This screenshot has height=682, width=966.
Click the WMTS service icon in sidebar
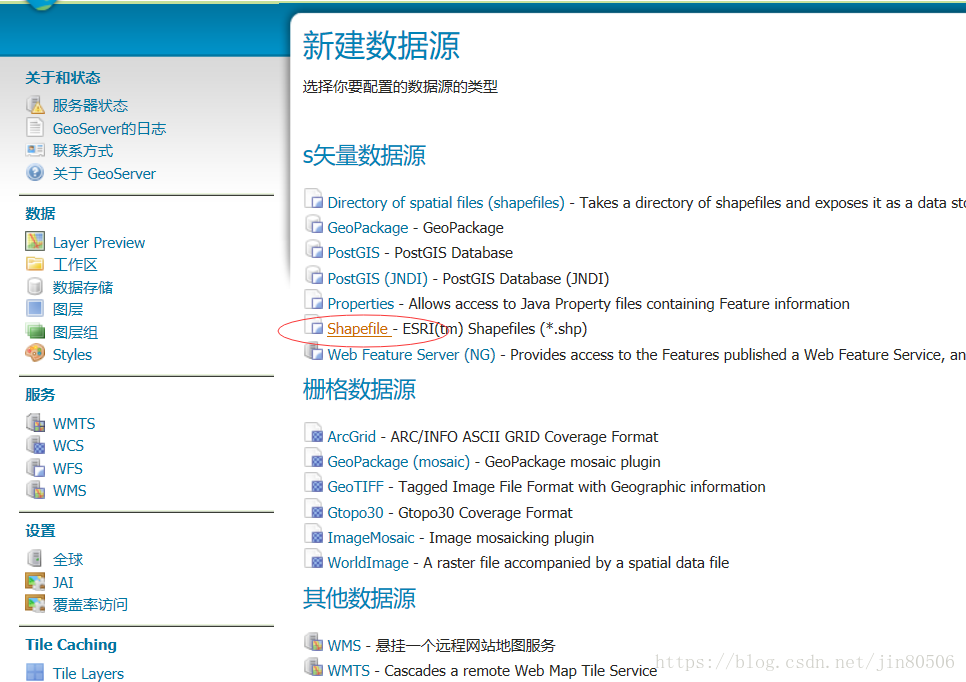[36, 423]
